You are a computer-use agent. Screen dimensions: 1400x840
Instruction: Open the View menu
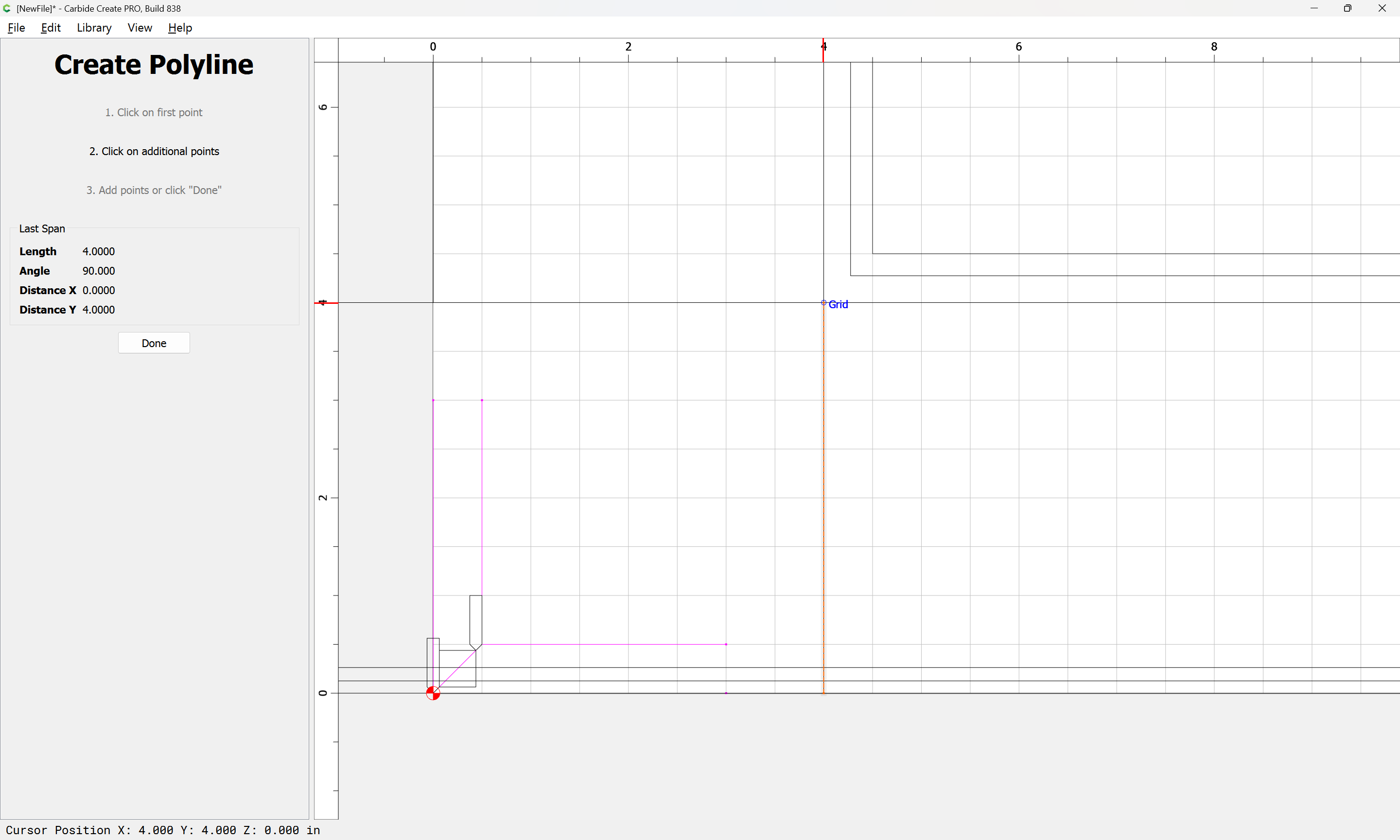(139, 28)
